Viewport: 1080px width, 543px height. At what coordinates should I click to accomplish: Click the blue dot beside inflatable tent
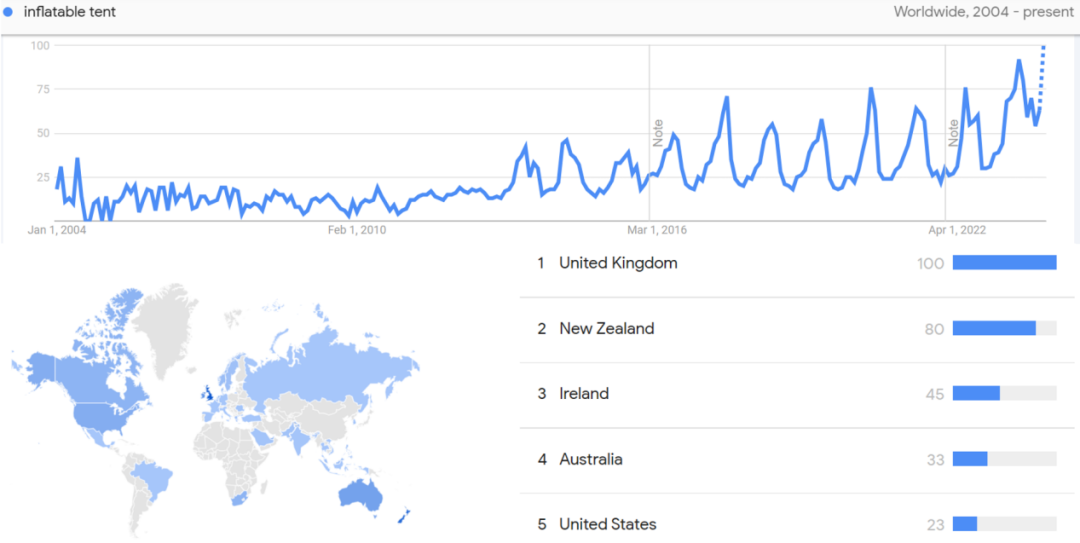point(8,12)
